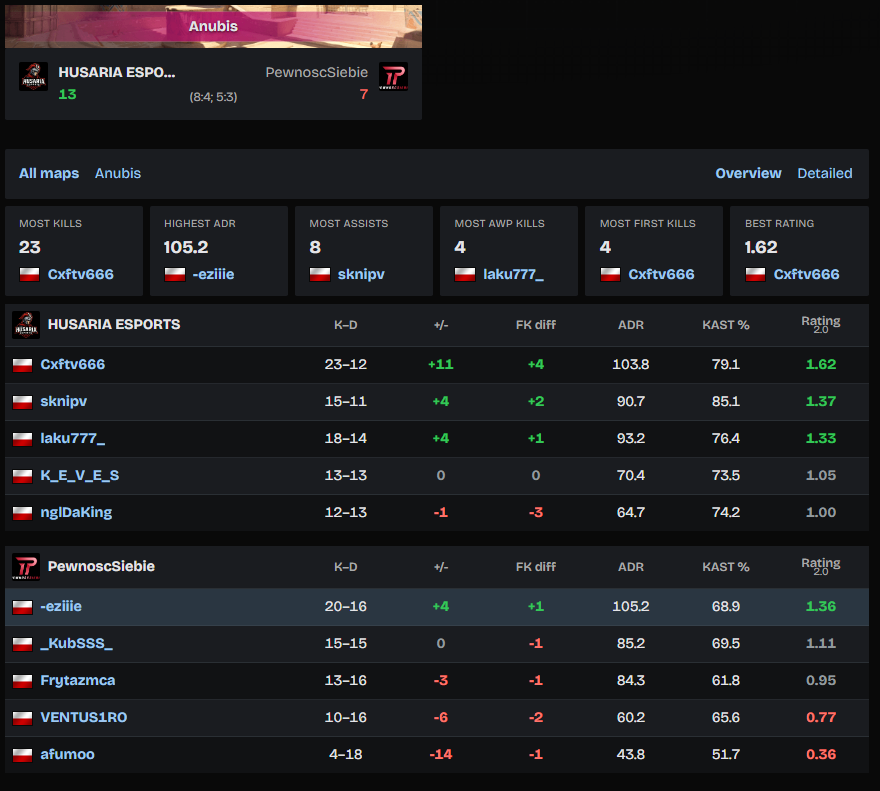Click flag in laku777_ table row
This screenshot has height=791, width=880.
22,439
